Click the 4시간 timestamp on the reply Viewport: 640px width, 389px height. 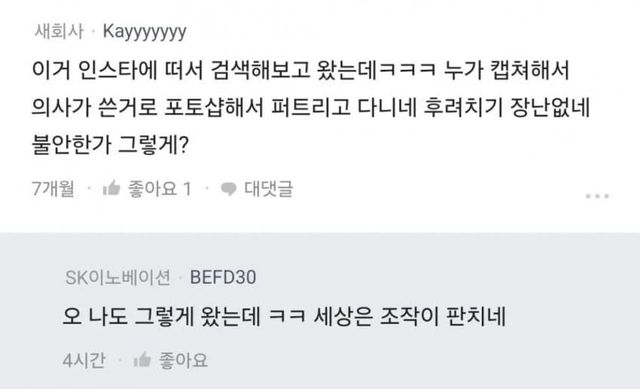(x=84, y=360)
